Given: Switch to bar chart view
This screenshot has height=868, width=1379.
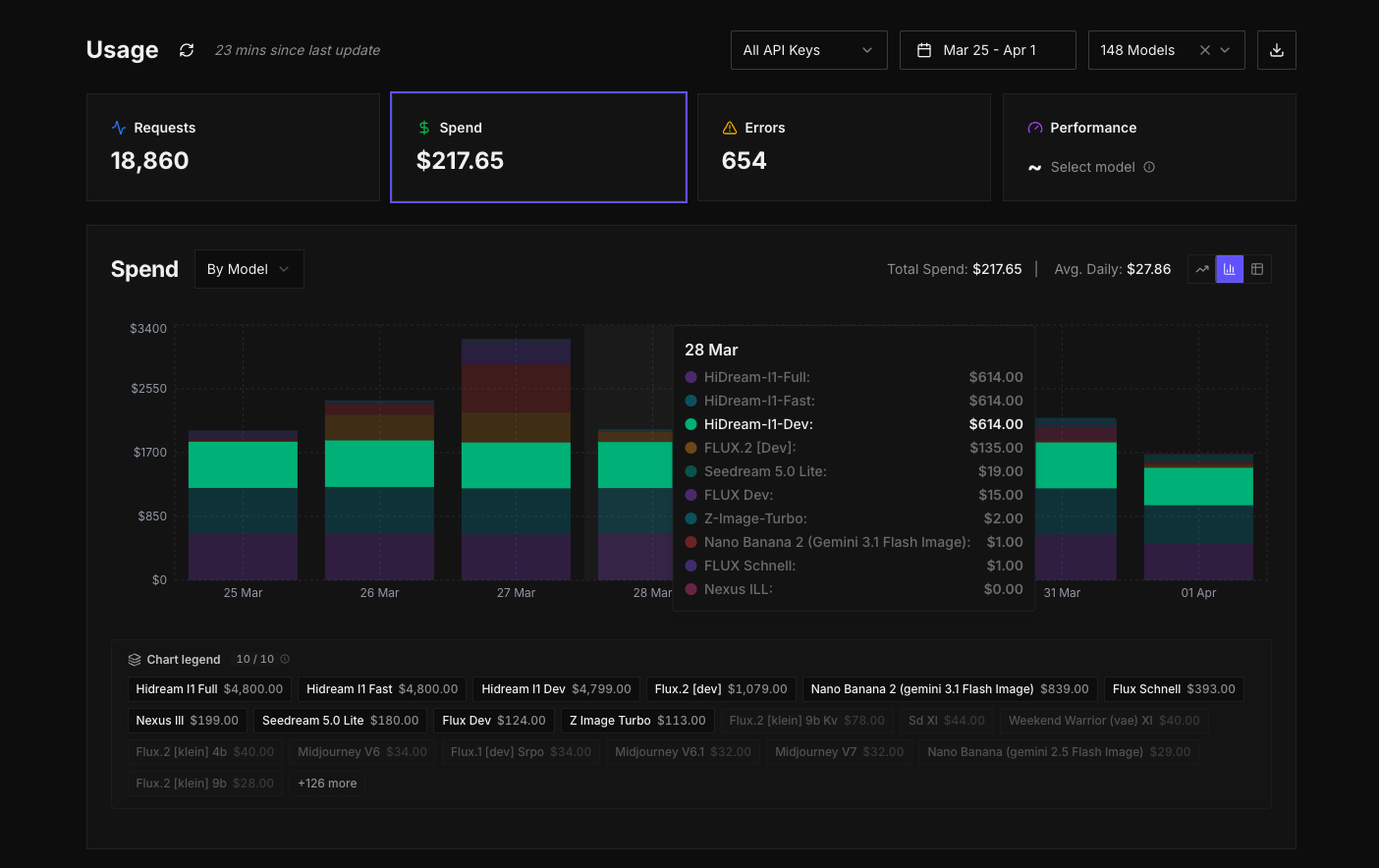Looking at the screenshot, I should 1229,269.
